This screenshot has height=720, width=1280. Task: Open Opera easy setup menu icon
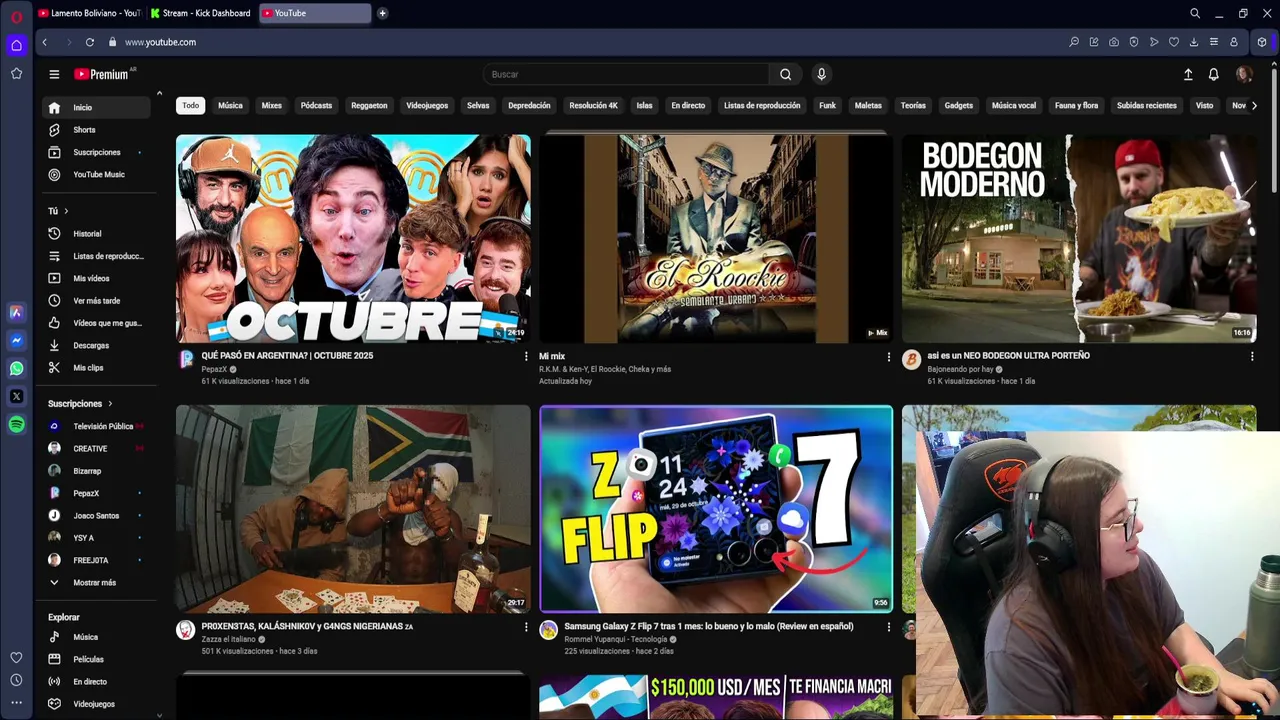click(x=1213, y=42)
